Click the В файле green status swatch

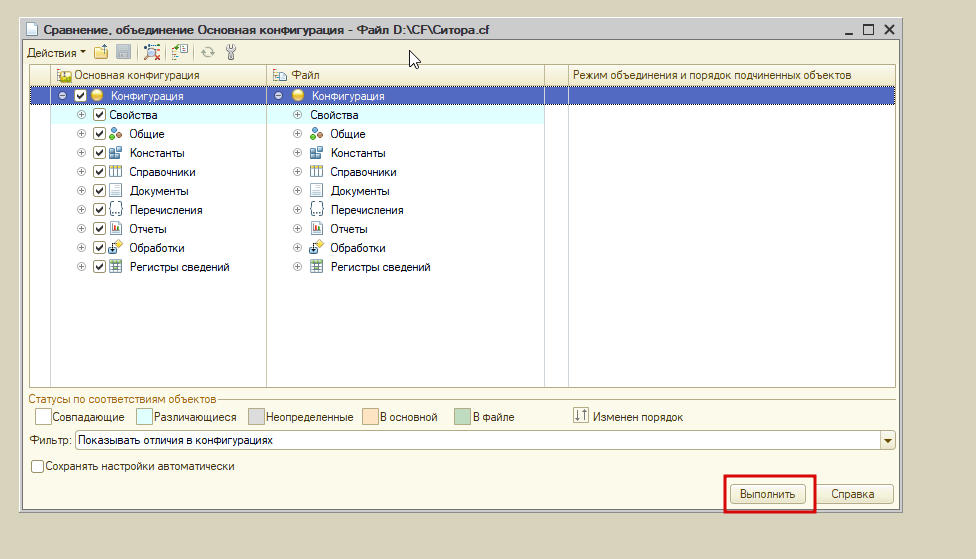point(462,416)
